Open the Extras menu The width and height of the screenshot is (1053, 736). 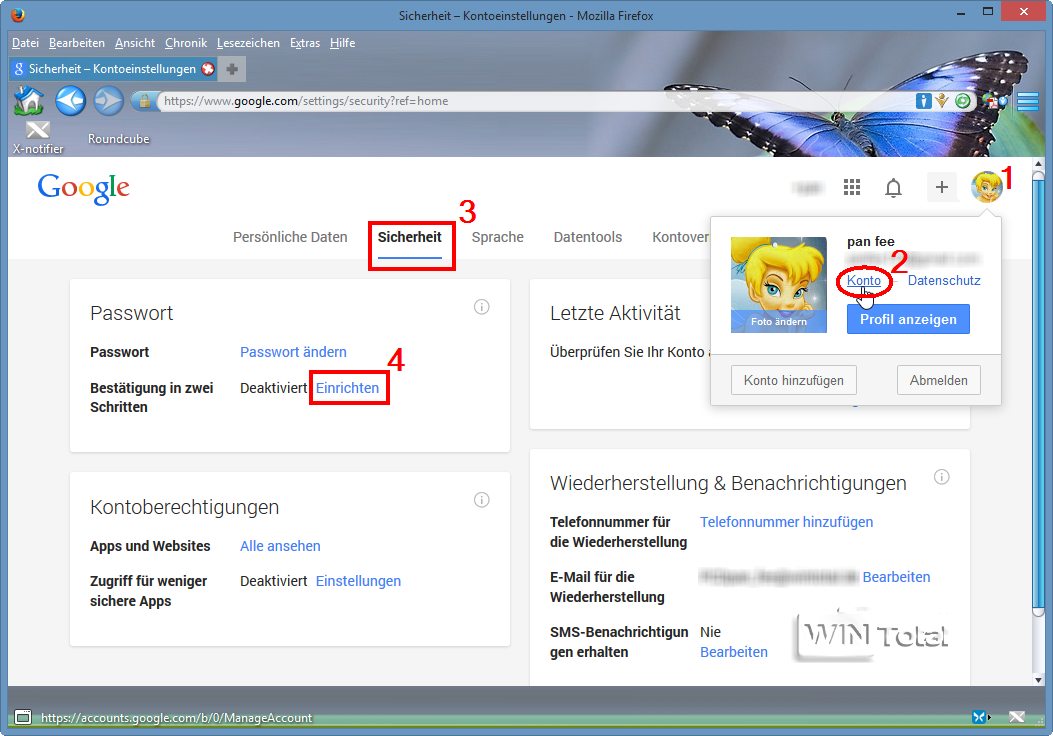pyautogui.click(x=305, y=43)
